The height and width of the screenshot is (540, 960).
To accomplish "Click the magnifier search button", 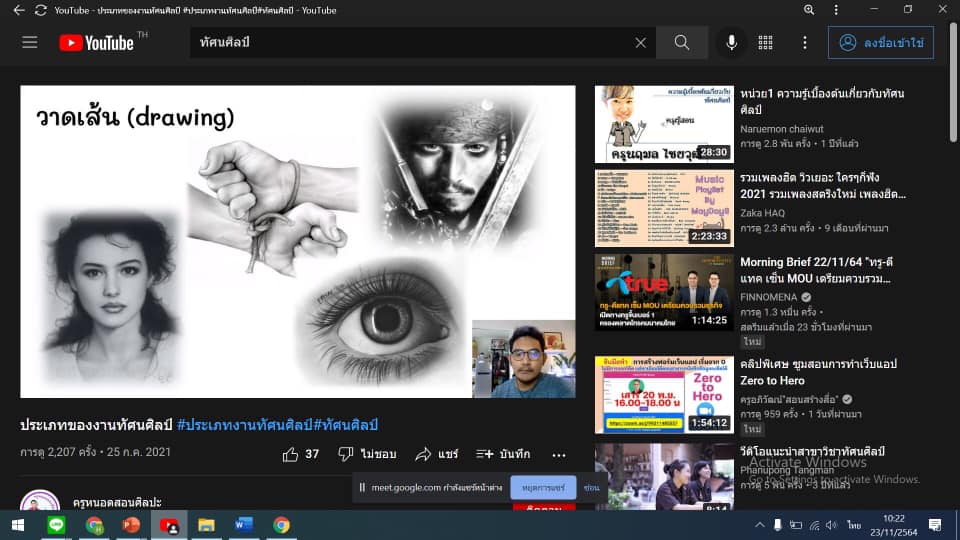I will point(682,43).
